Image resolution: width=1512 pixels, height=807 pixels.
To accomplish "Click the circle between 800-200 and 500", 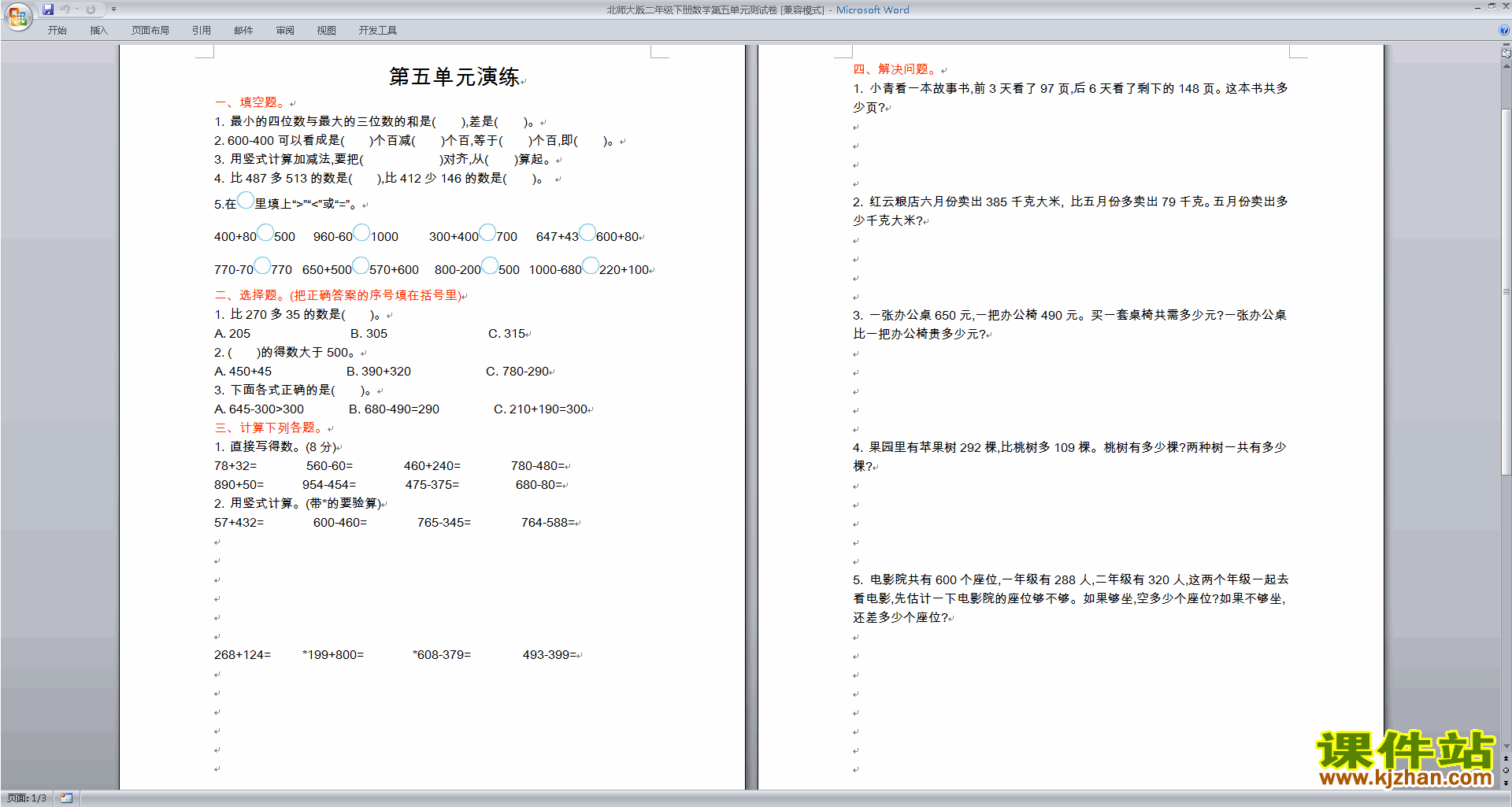I will pos(490,266).
